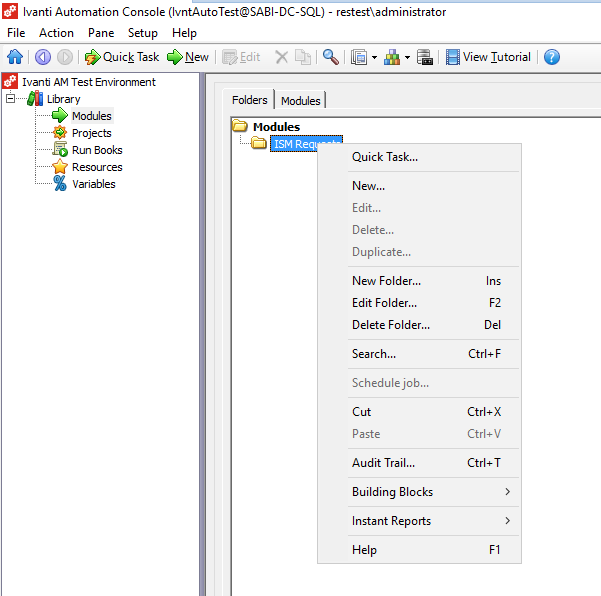Select Ivanti AM Test Environment root node
601x596 pixels.
click(89, 82)
